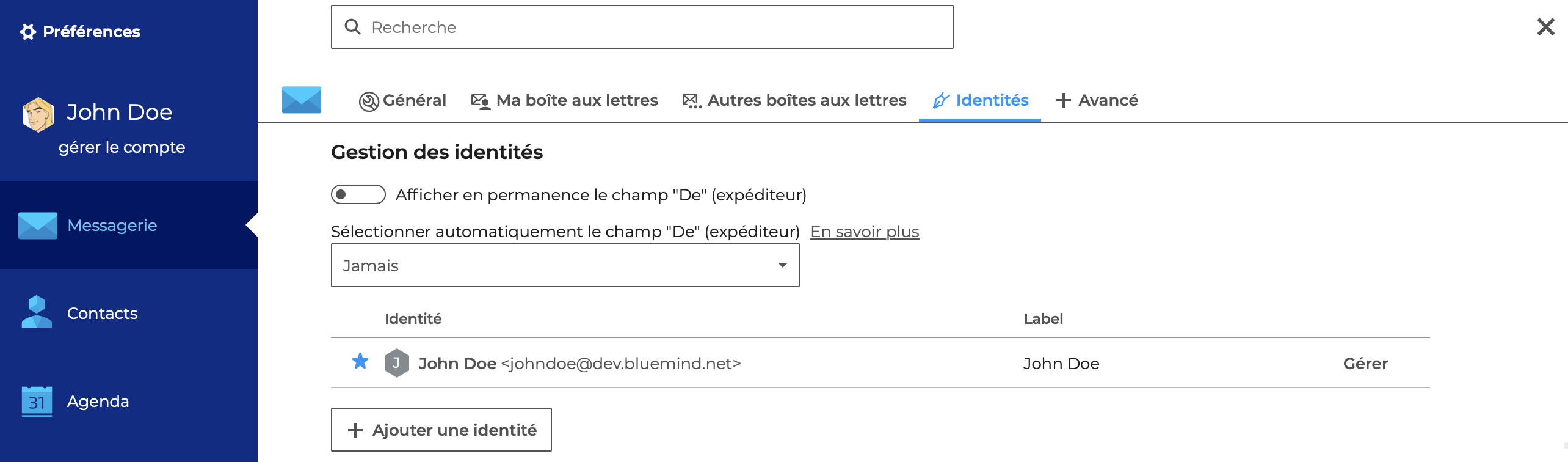Switch to the Général tab
This screenshot has width=1568, height=462.
tap(403, 100)
